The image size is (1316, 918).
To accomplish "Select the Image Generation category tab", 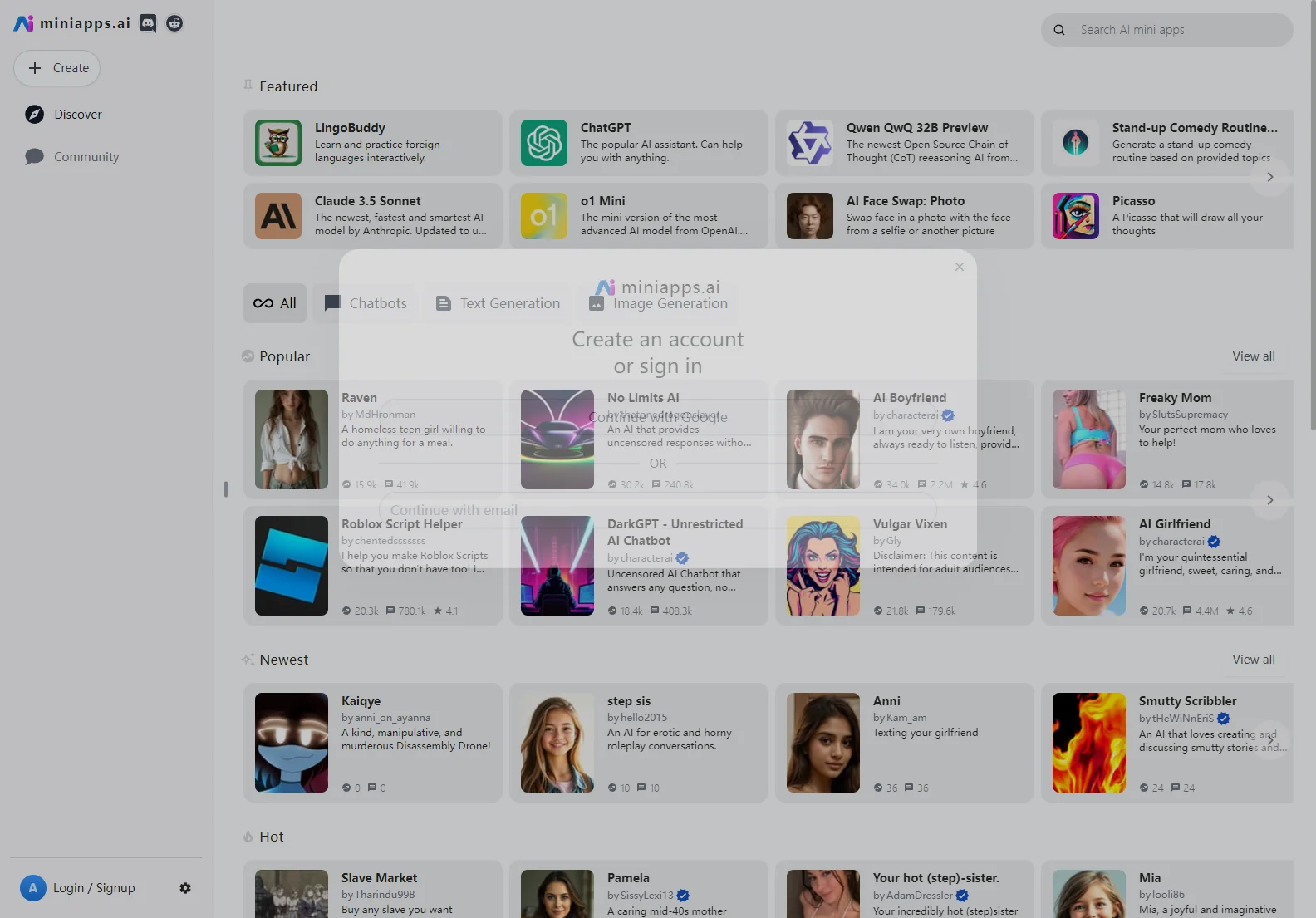I will coord(659,303).
